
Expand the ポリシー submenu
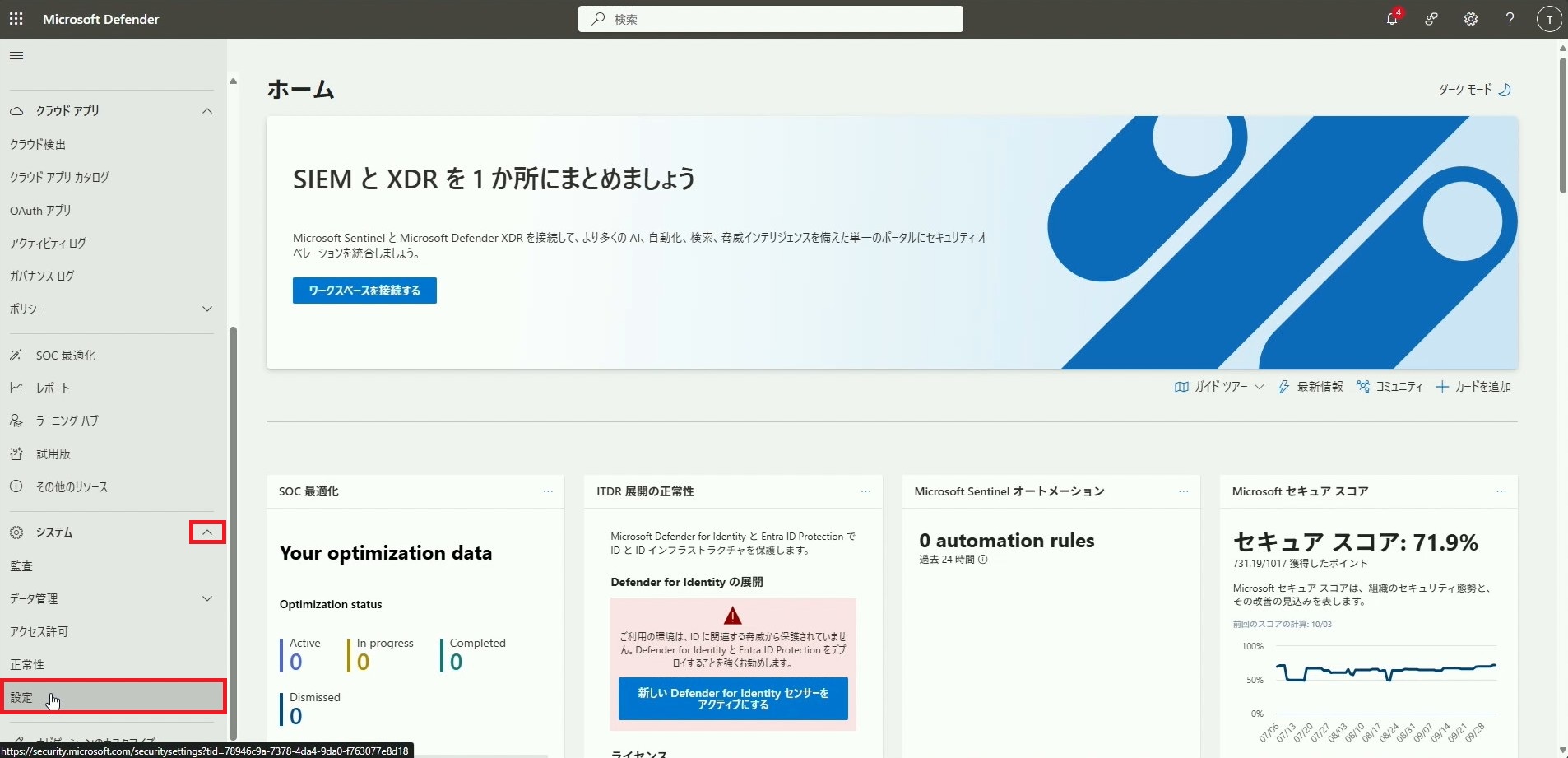pyautogui.click(x=207, y=309)
